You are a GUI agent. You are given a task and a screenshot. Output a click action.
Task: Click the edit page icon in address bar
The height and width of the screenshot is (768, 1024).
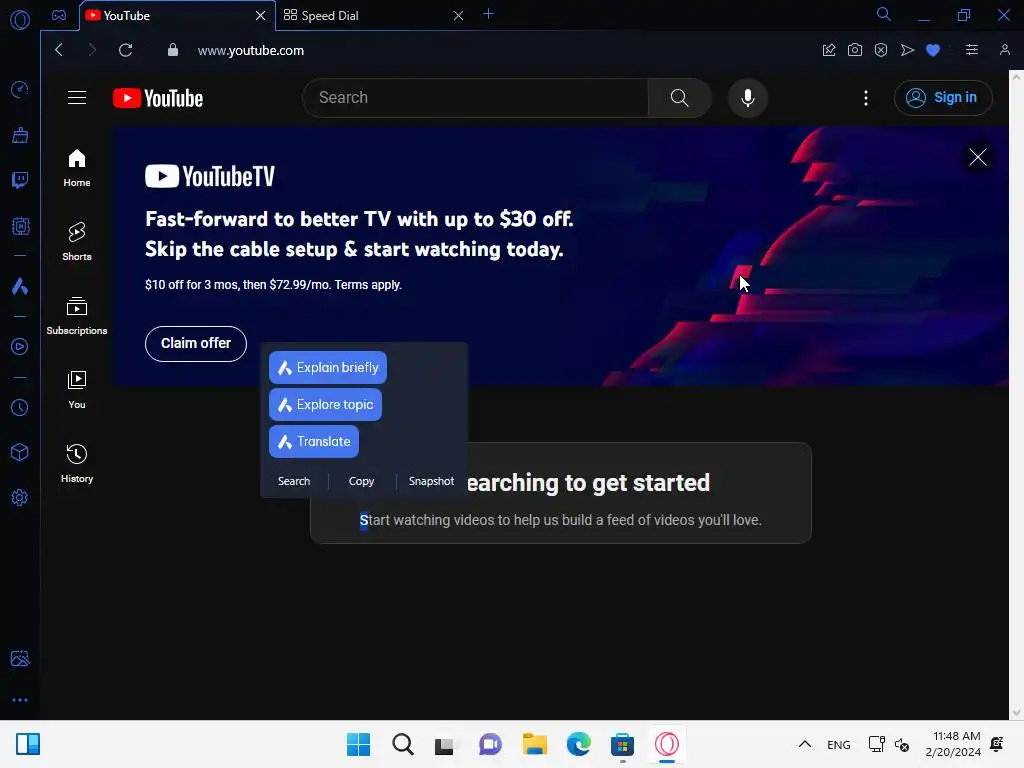click(829, 50)
